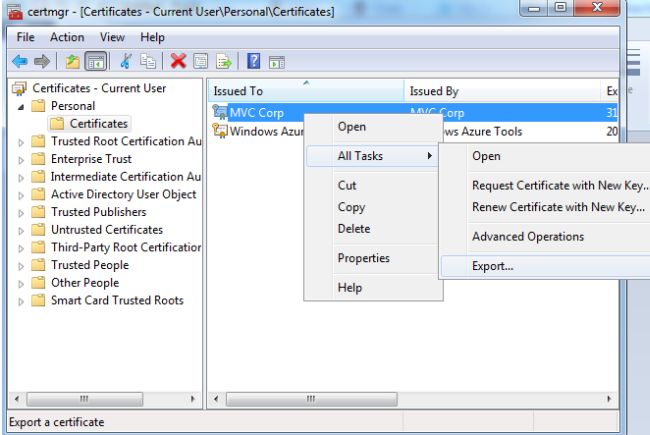
Task: Collapse the Personal tree node
Action: [21, 107]
